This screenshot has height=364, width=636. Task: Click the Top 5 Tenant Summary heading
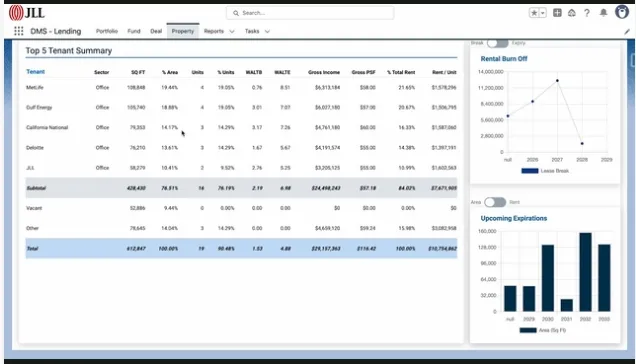pyautogui.click(x=69, y=51)
